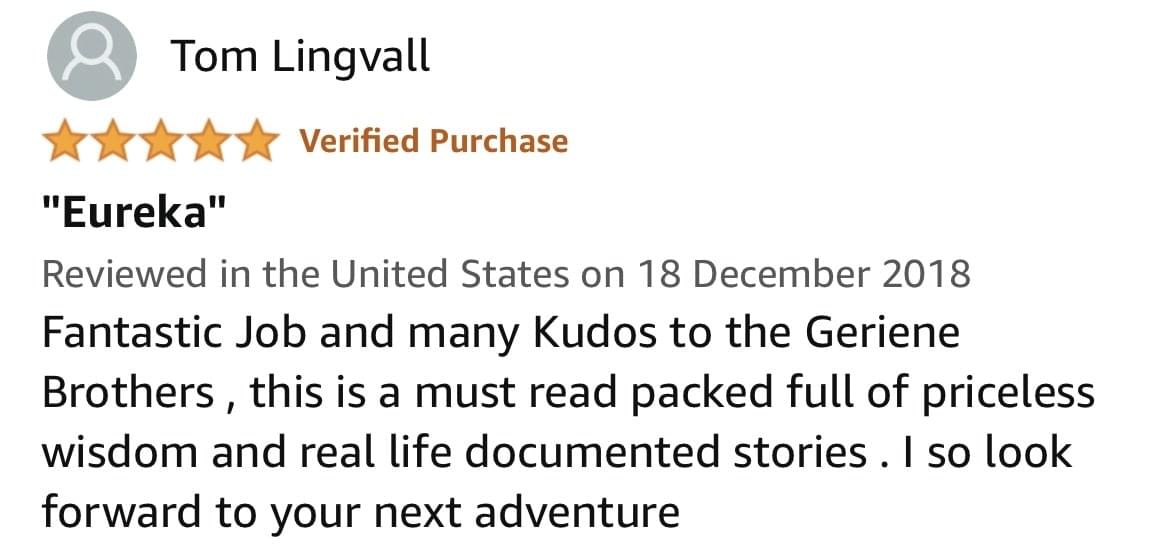Click the fifth rating star
Viewport: 1169px width, 551px height.
click(252, 141)
